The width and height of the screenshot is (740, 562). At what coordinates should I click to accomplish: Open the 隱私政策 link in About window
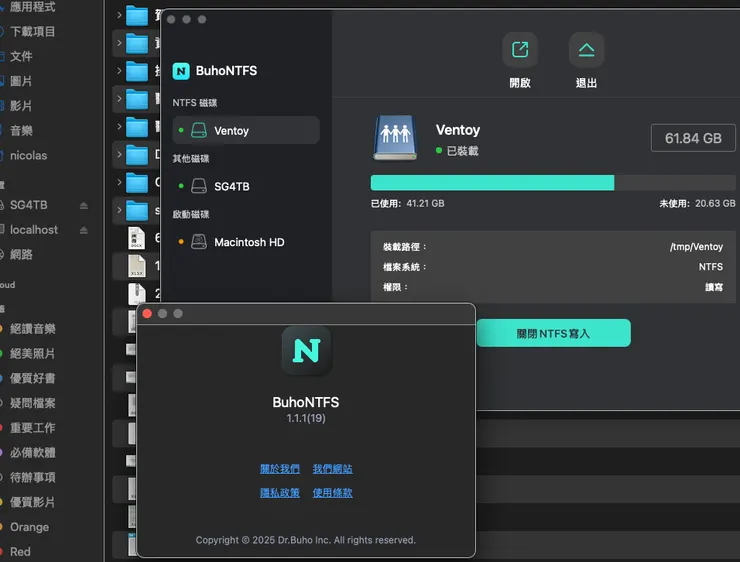point(280,493)
